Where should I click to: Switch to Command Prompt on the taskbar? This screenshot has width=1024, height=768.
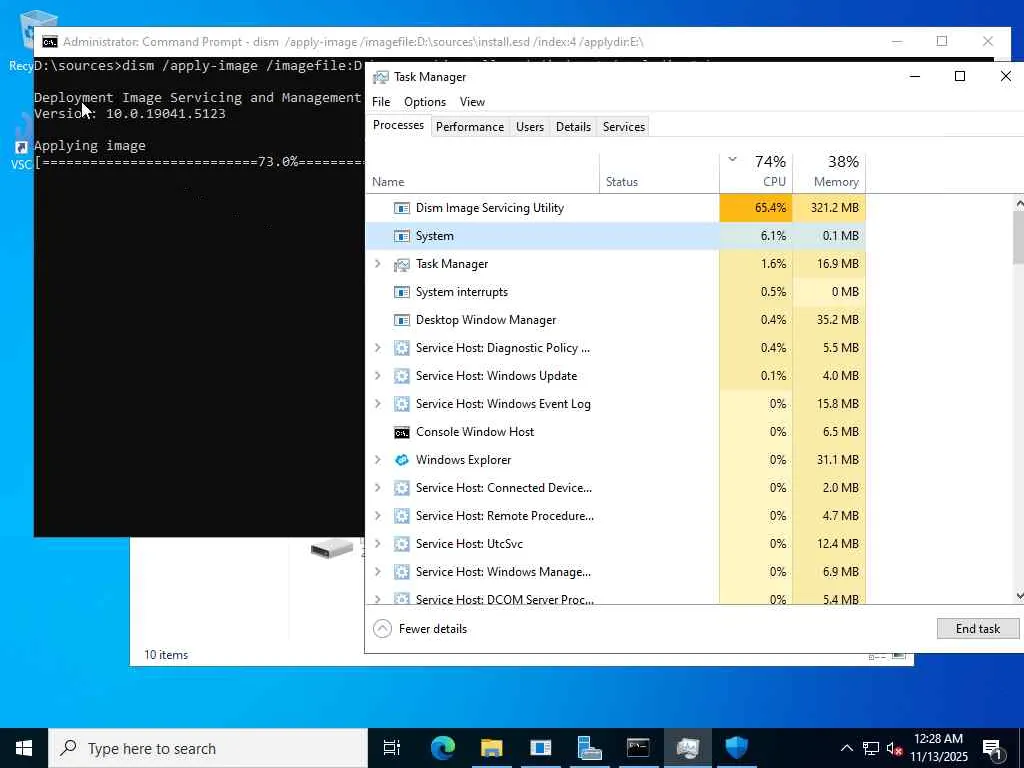[x=638, y=748]
